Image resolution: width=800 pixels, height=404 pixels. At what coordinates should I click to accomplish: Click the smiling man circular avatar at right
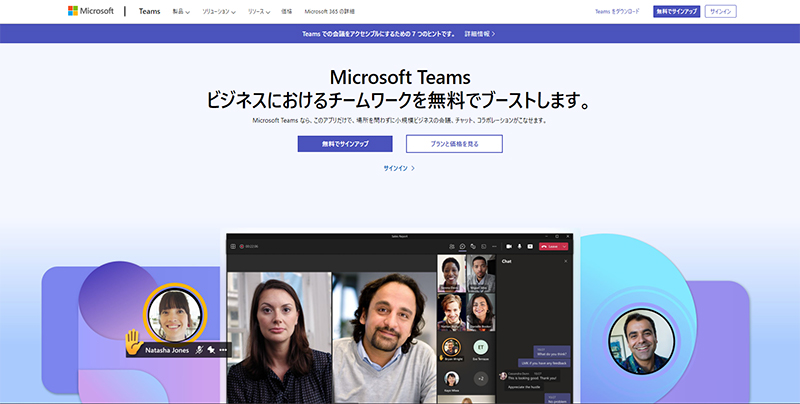tap(642, 342)
